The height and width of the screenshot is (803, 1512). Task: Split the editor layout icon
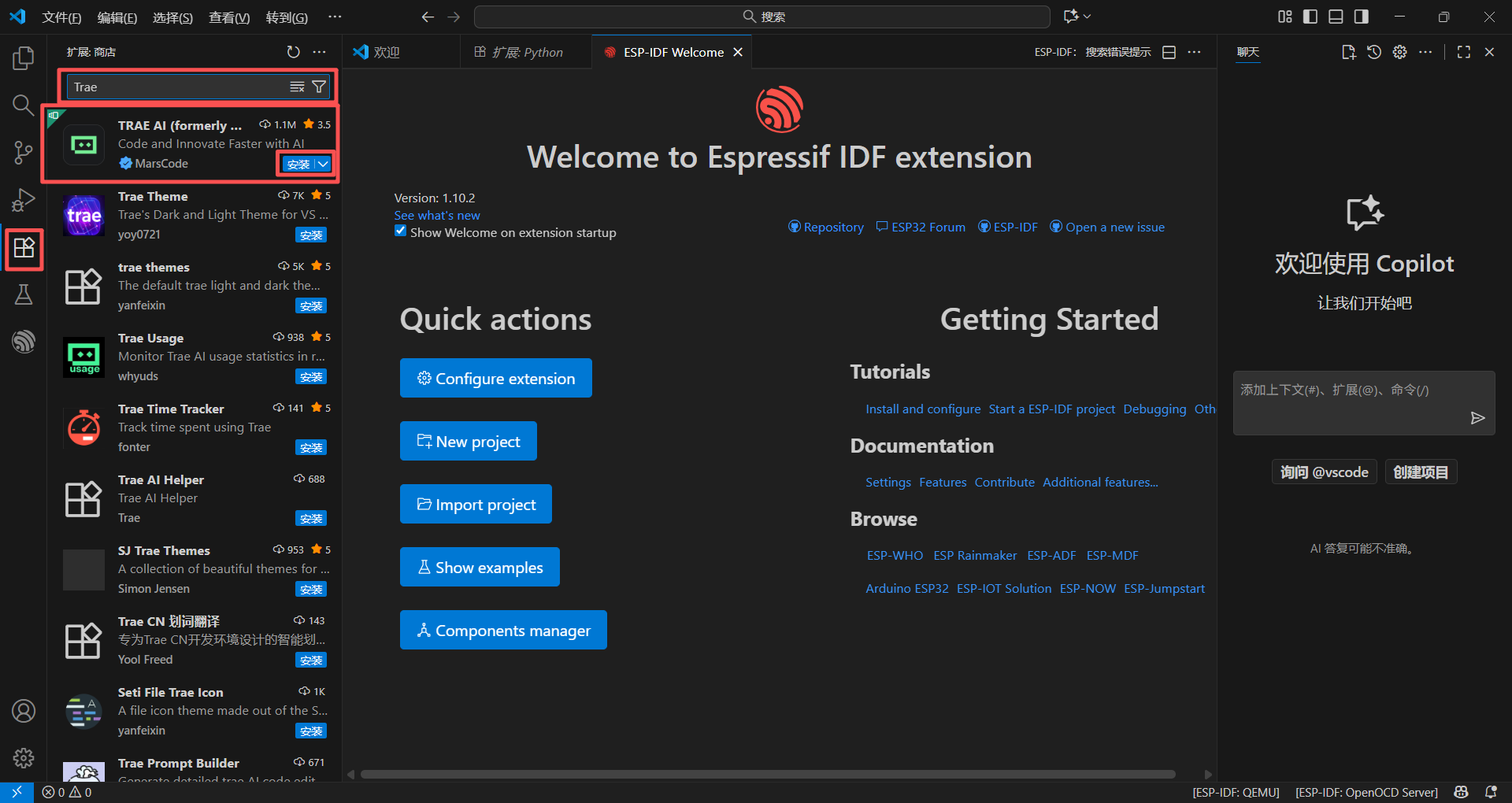pyautogui.click(x=1169, y=52)
